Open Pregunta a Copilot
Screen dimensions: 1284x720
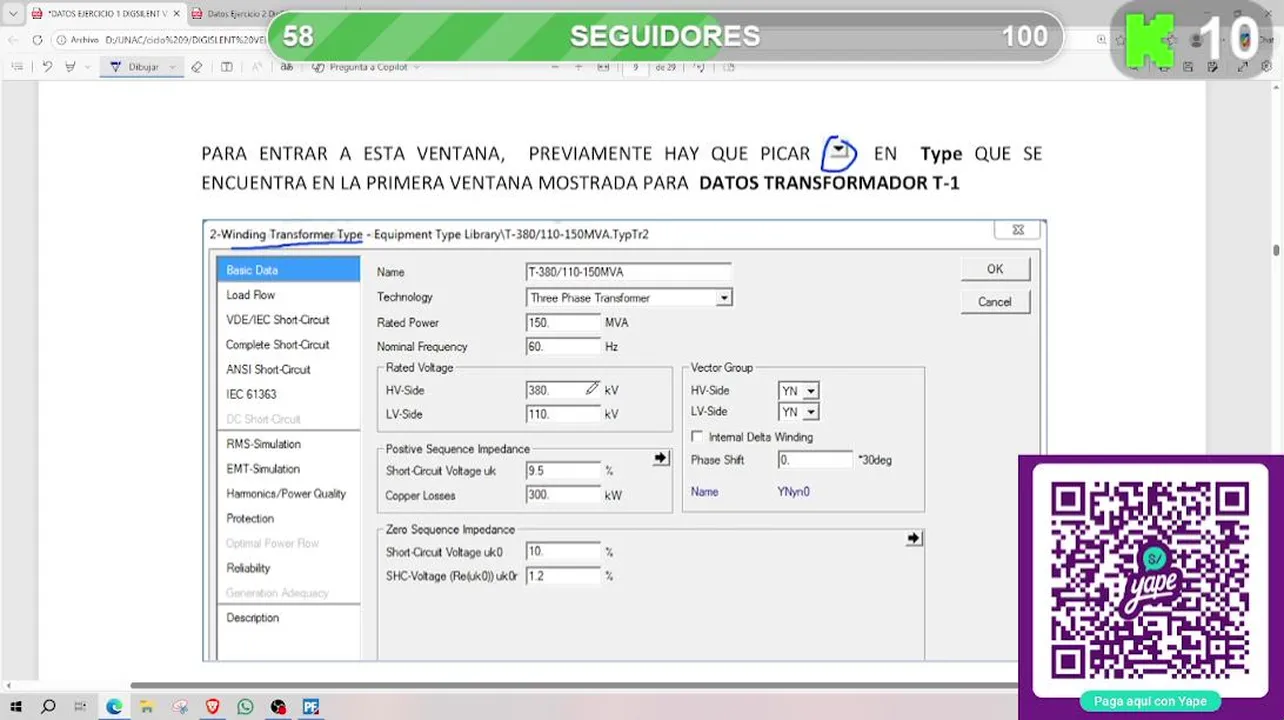click(x=366, y=67)
